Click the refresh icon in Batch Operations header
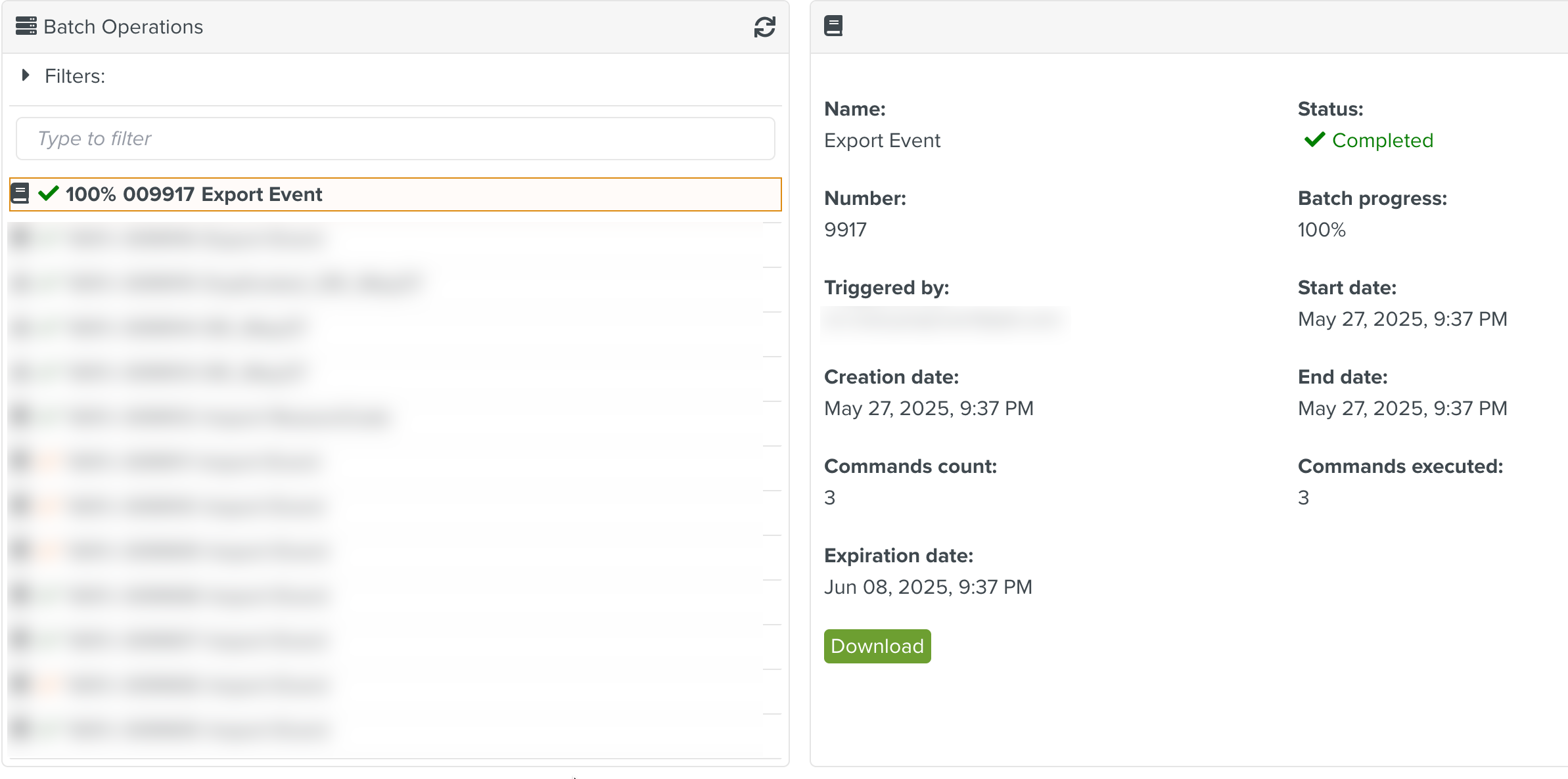 (x=764, y=27)
